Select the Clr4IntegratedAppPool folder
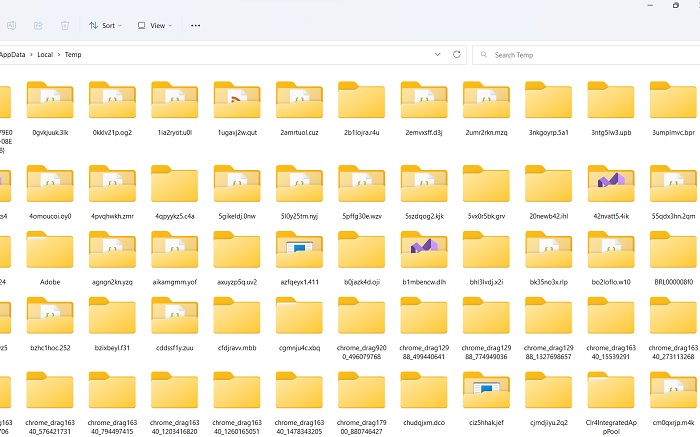Screen dimensions: 700x437 tap(611, 391)
